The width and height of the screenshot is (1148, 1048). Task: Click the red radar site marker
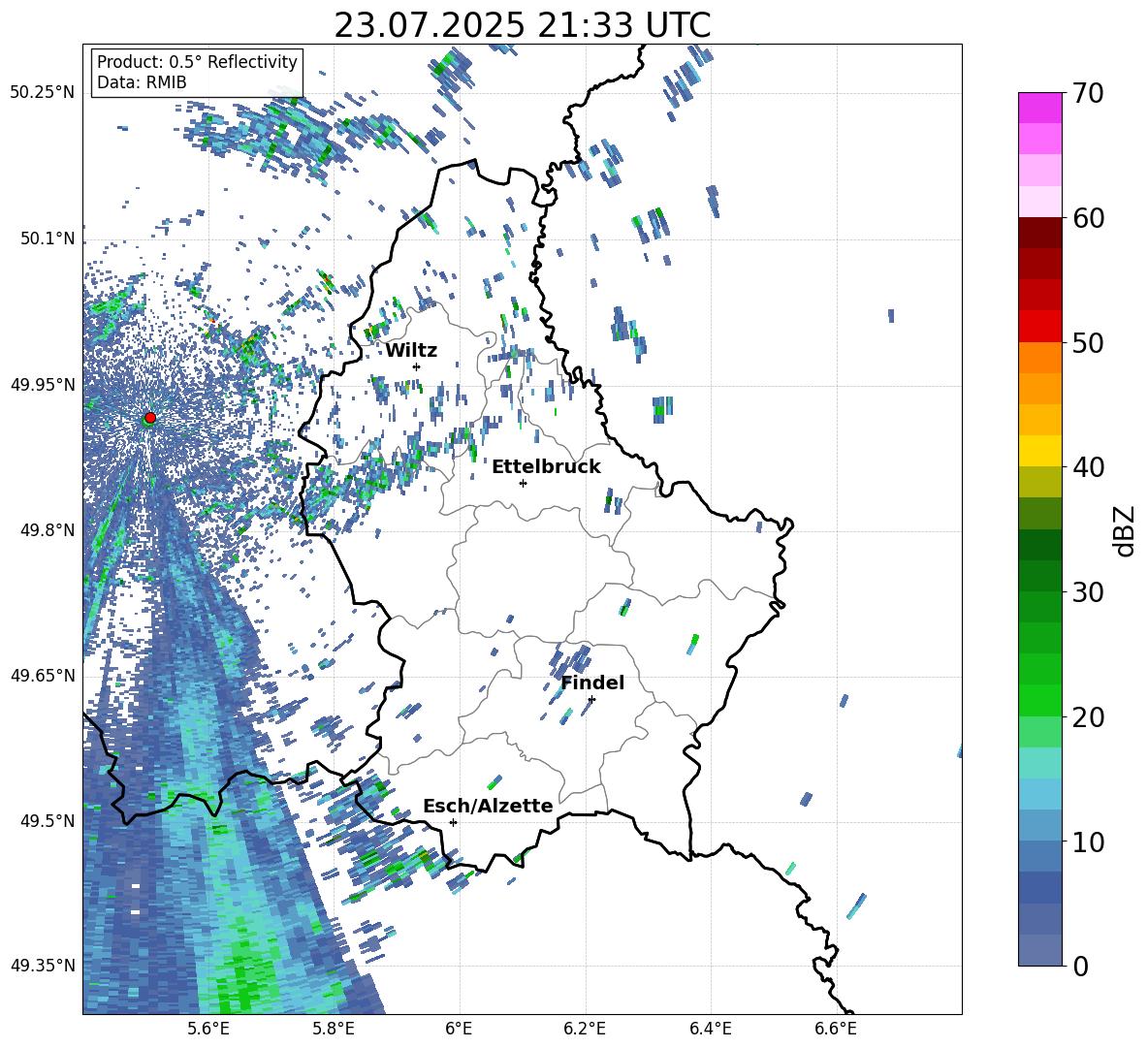point(150,418)
